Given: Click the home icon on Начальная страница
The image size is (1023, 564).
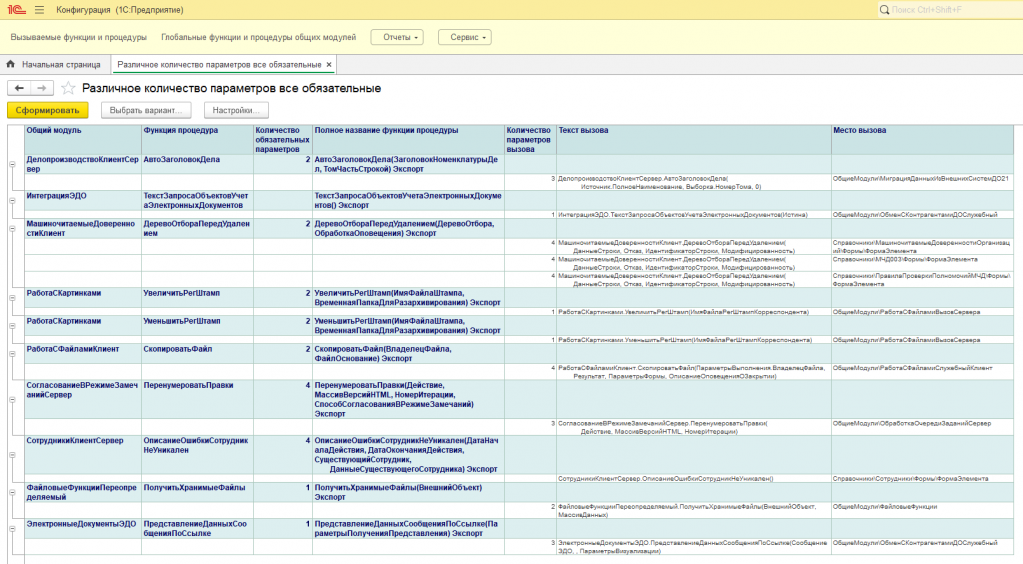Looking at the screenshot, I should pos(11,64).
